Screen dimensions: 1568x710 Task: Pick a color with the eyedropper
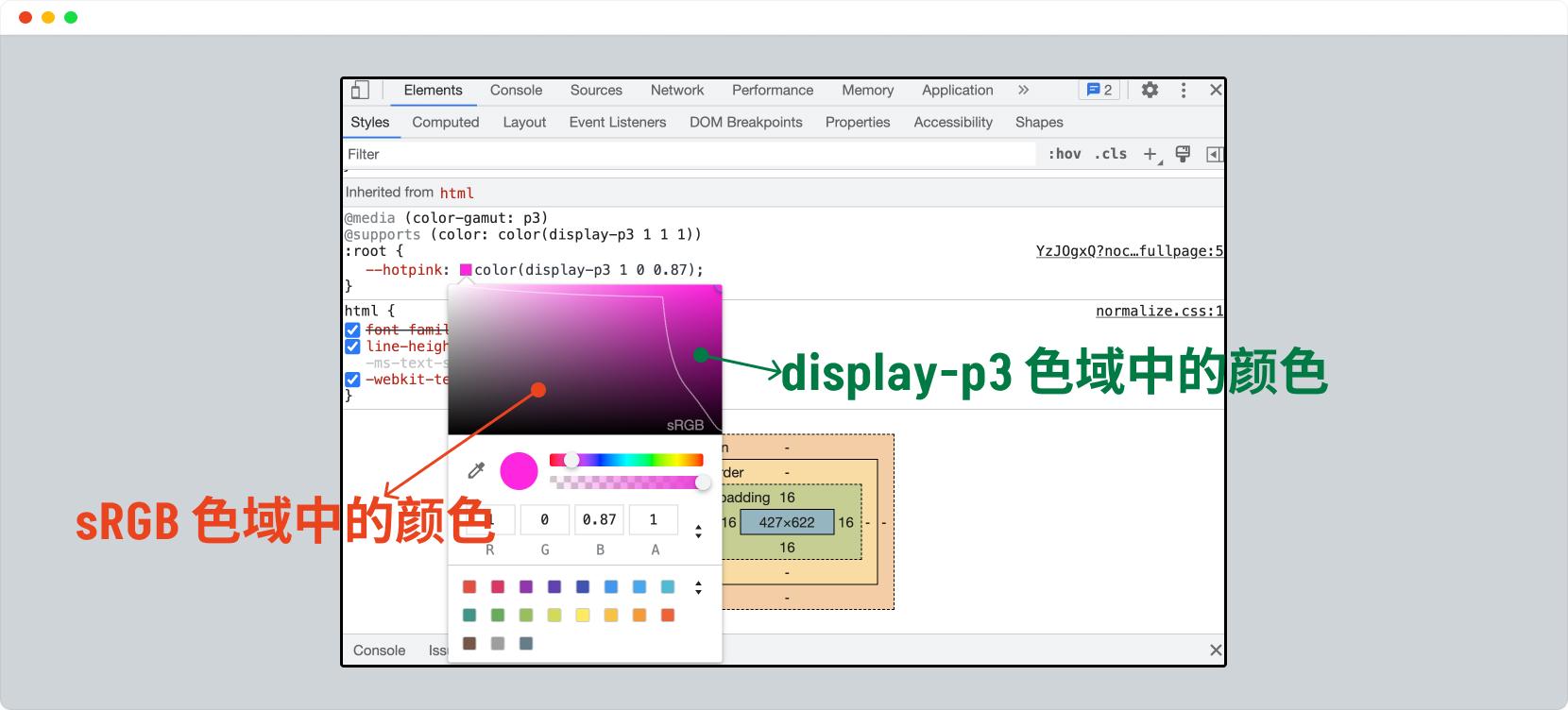click(x=476, y=470)
